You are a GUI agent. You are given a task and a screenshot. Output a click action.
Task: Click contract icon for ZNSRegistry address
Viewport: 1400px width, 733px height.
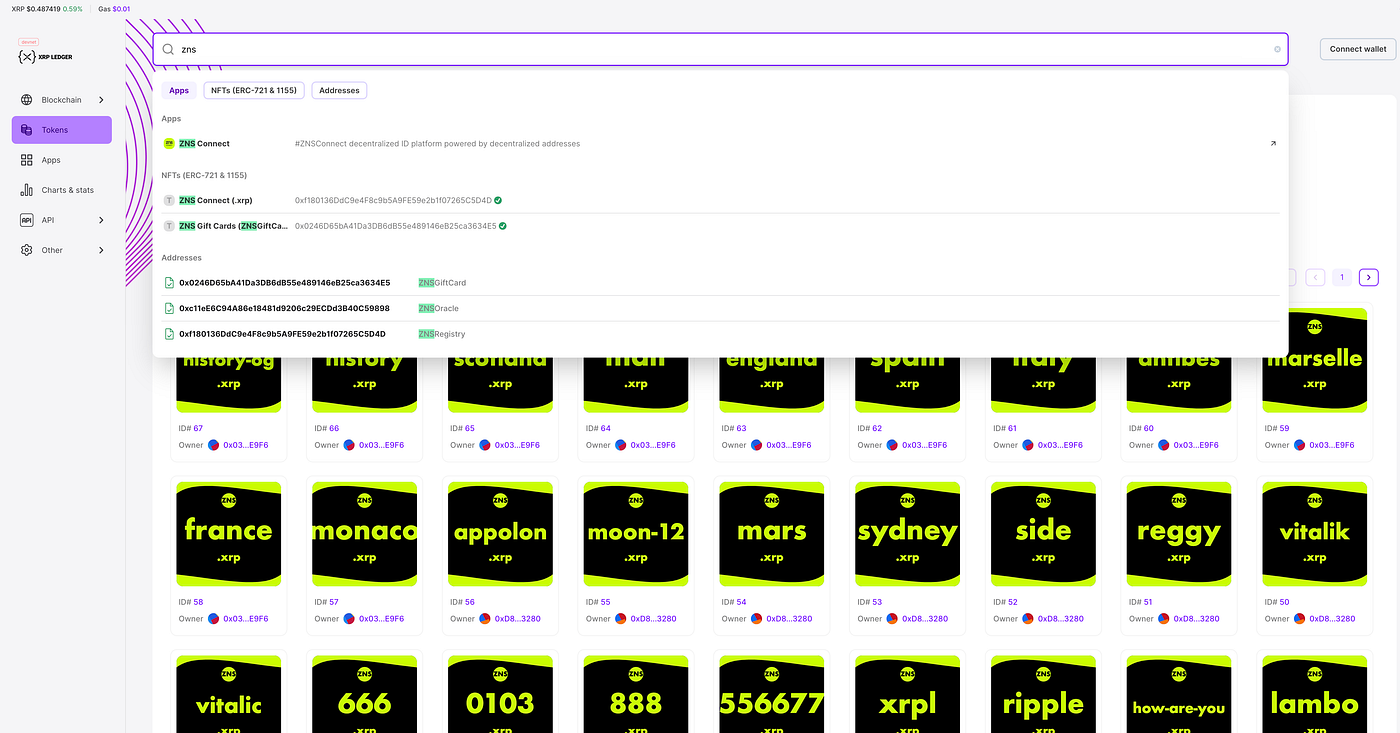(169, 334)
